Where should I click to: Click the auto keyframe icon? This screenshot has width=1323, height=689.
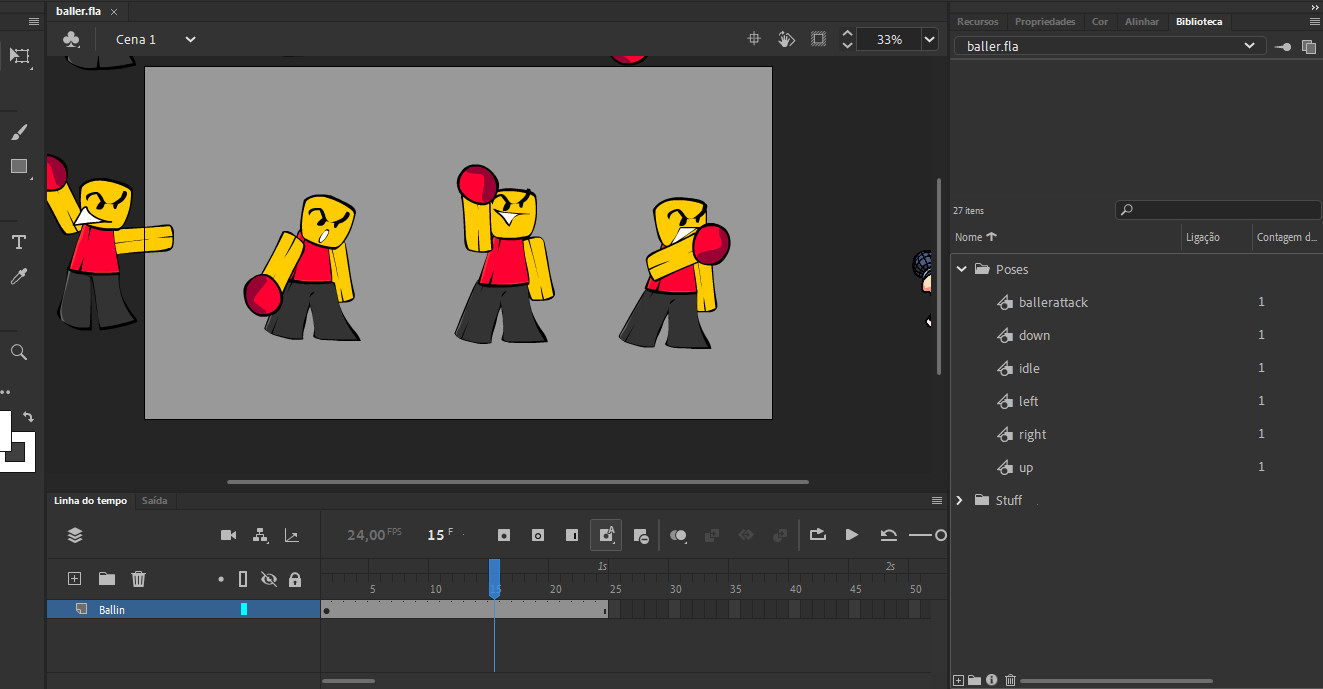[606, 535]
